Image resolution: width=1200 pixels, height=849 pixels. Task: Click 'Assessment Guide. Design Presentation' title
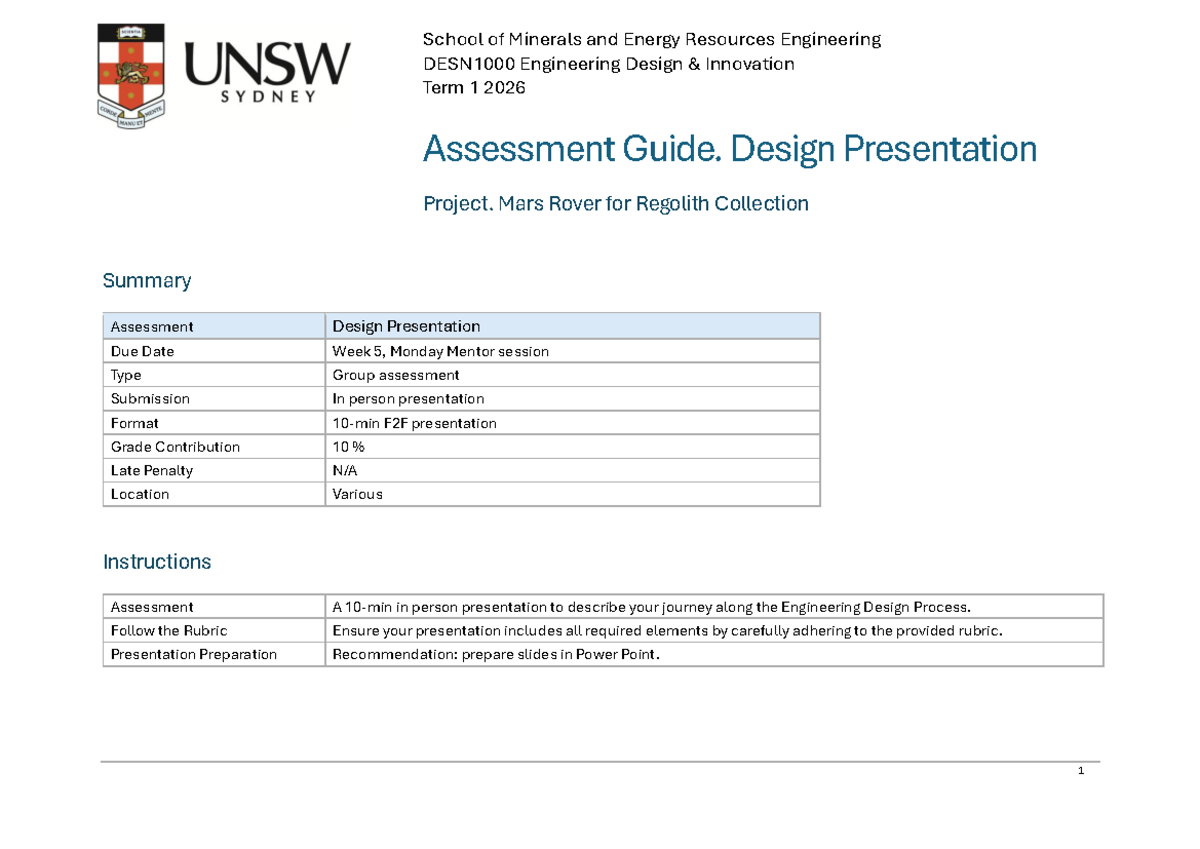click(x=730, y=150)
